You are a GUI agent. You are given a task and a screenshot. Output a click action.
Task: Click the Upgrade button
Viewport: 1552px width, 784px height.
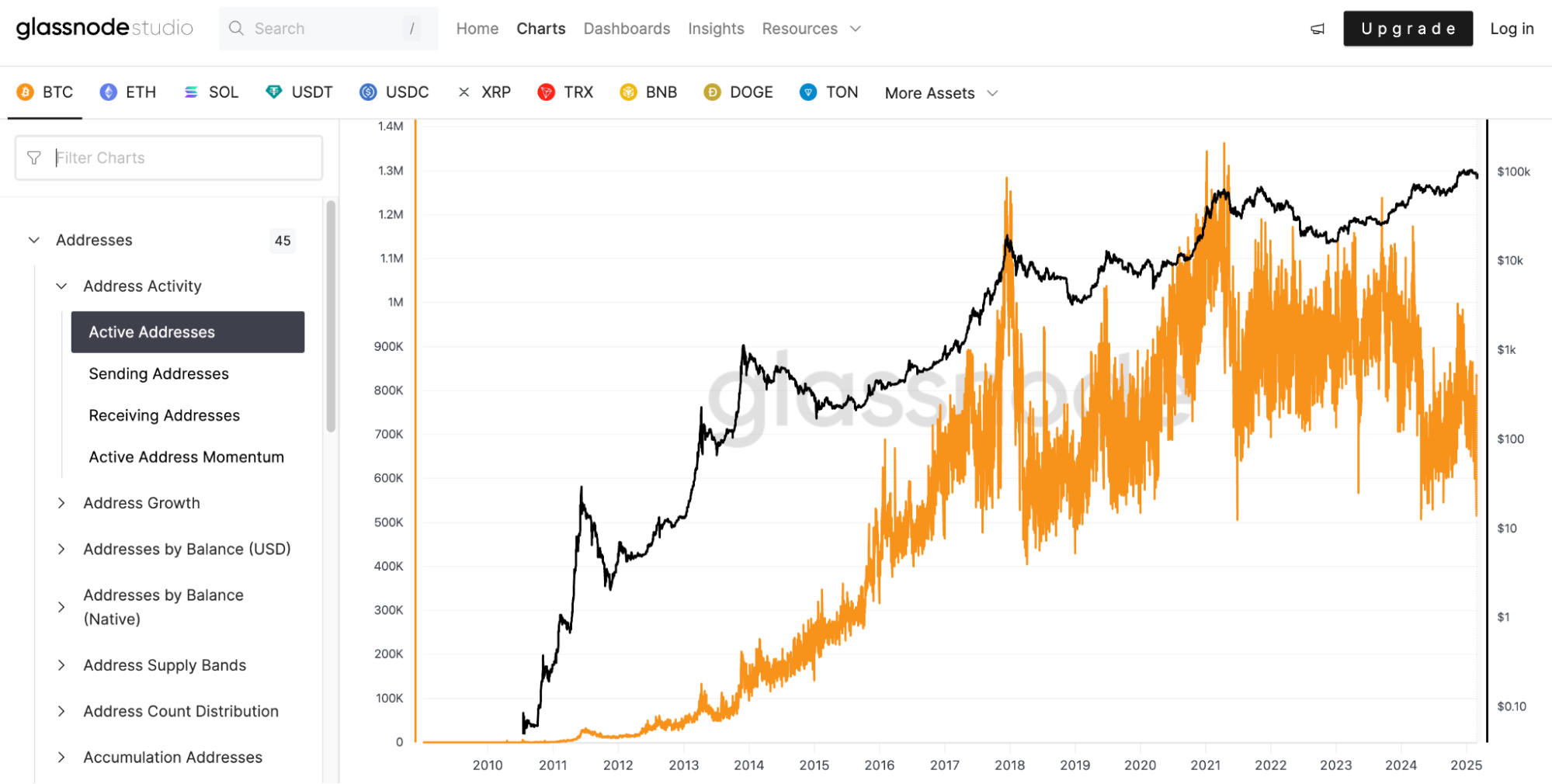[x=1408, y=29]
